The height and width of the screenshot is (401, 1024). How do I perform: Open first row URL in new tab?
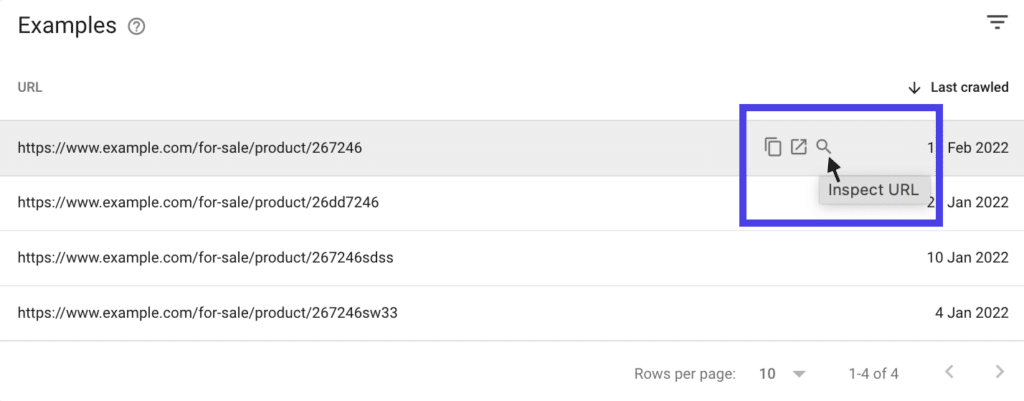click(x=798, y=147)
